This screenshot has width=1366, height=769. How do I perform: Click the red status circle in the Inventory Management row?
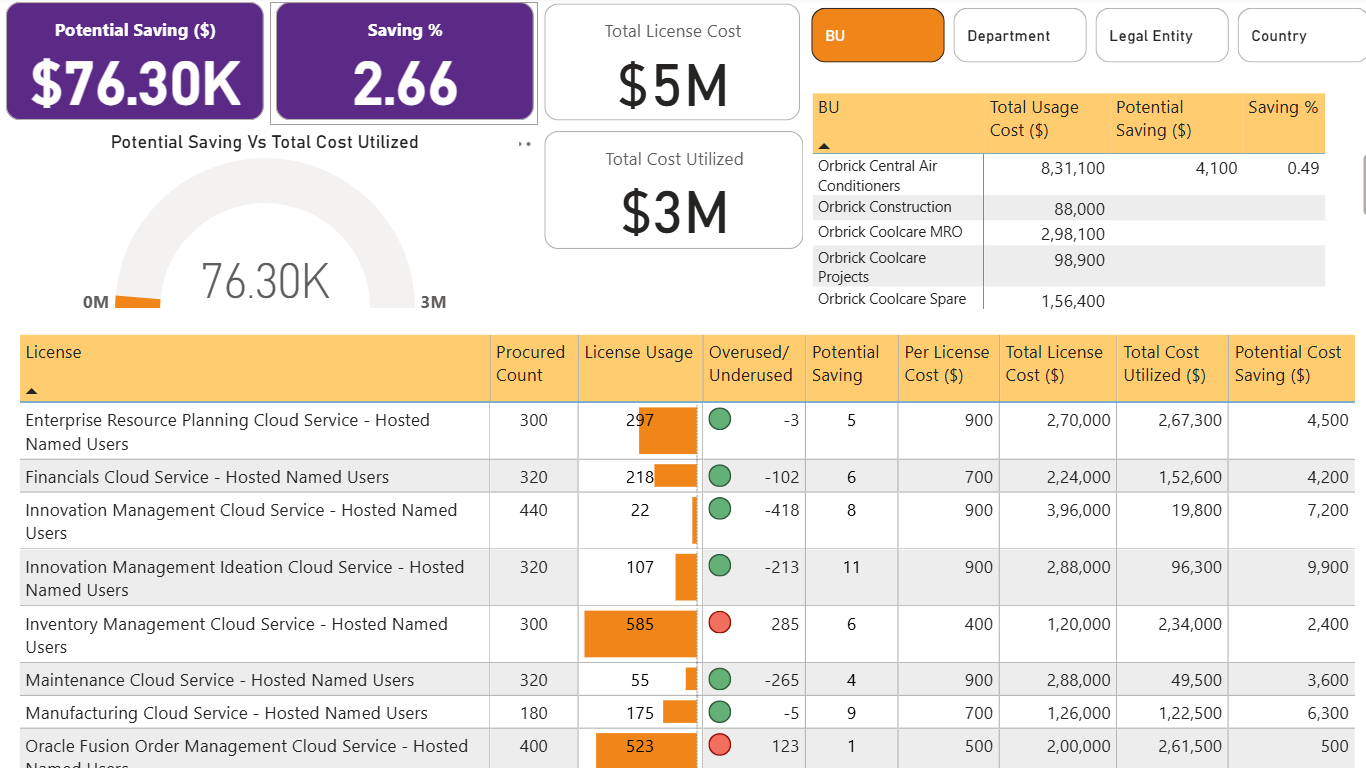click(x=719, y=623)
